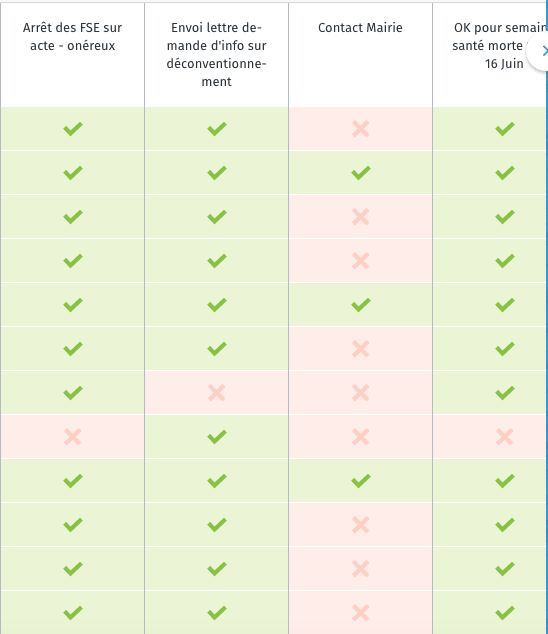Click seventh-row red cross under Contact Mairie
548x634 pixels.
pyautogui.click(x=361, y=393)
